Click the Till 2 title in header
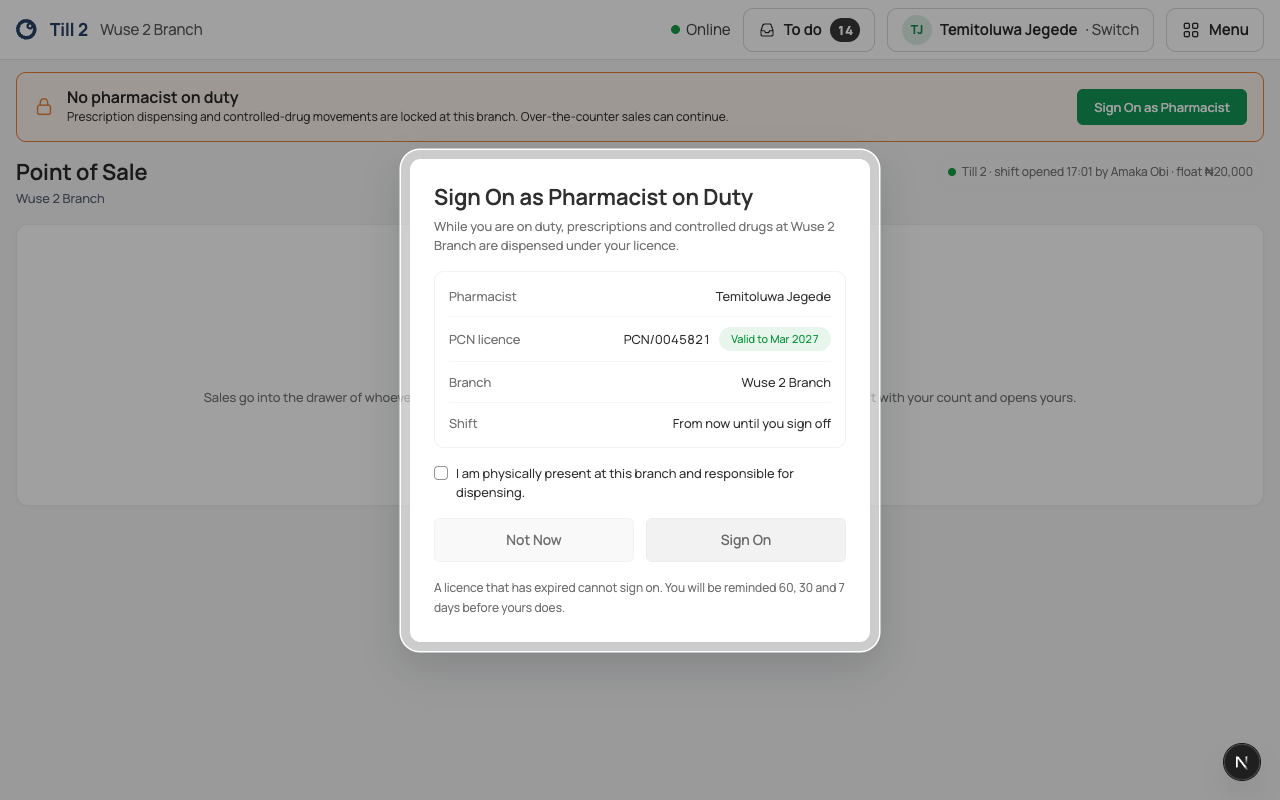The image size is (1280, 800). [x=69, y=30]
